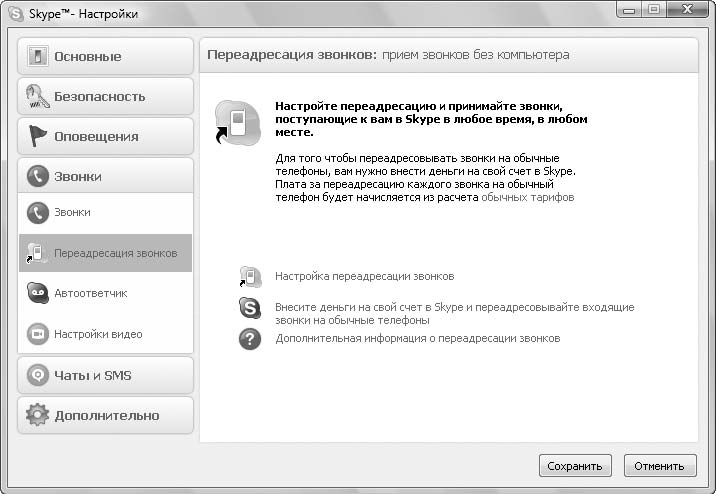Open the Оповещения settings section
Viewport: 716px width, 494px height.
pyautogui.click(x=105, y=136)
